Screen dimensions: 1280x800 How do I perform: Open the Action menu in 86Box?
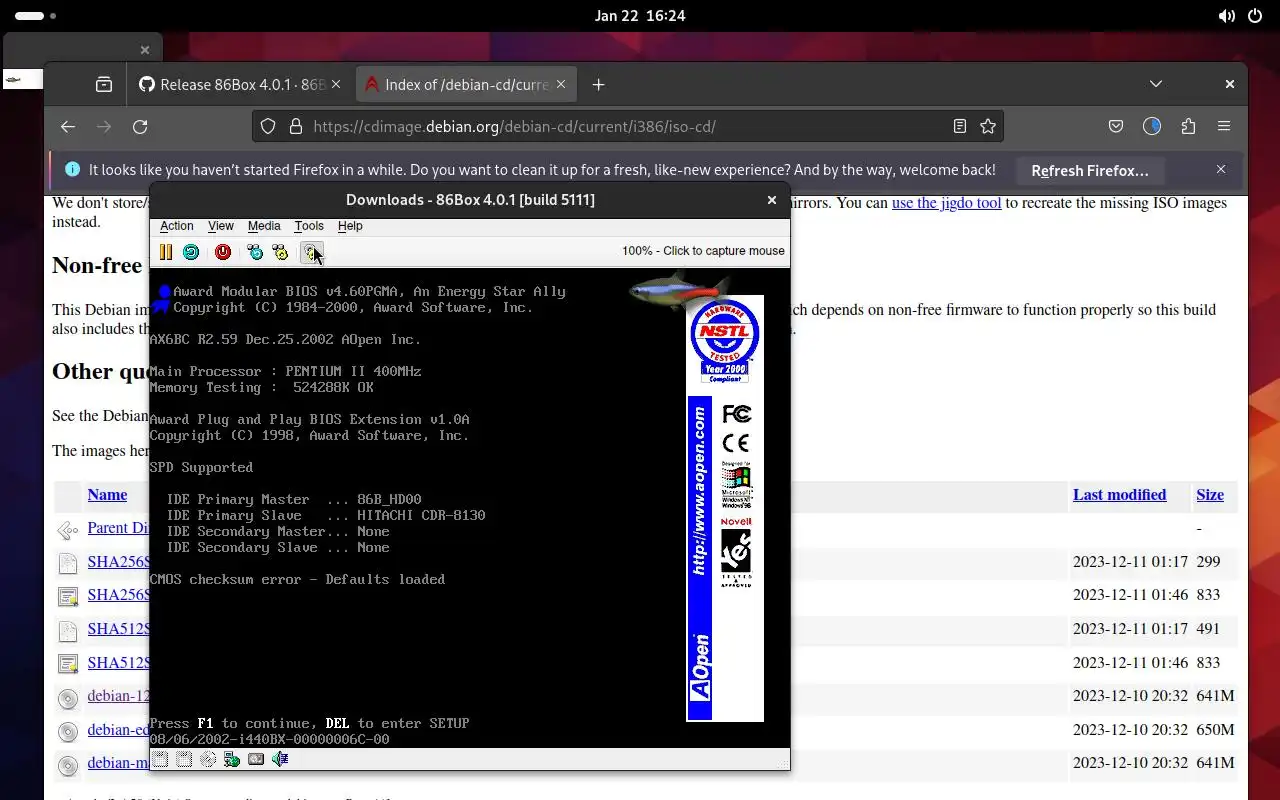177,226
